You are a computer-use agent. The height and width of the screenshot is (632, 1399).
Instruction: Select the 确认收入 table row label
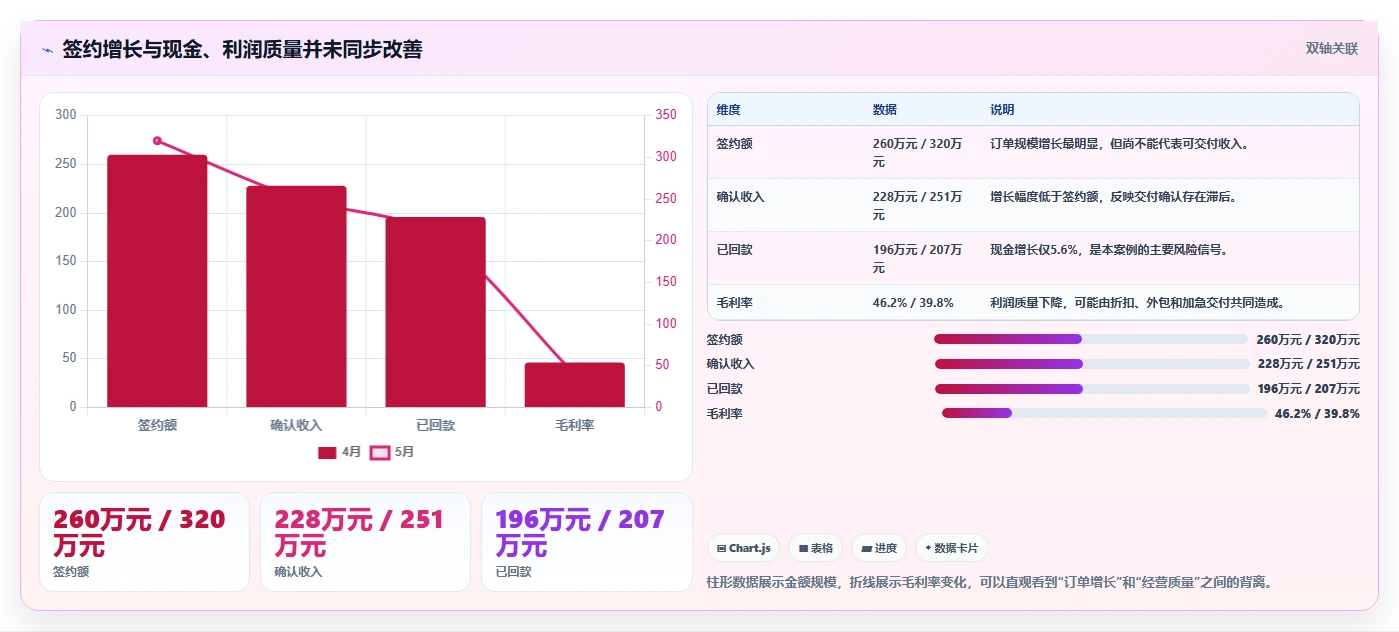point(741,197)
